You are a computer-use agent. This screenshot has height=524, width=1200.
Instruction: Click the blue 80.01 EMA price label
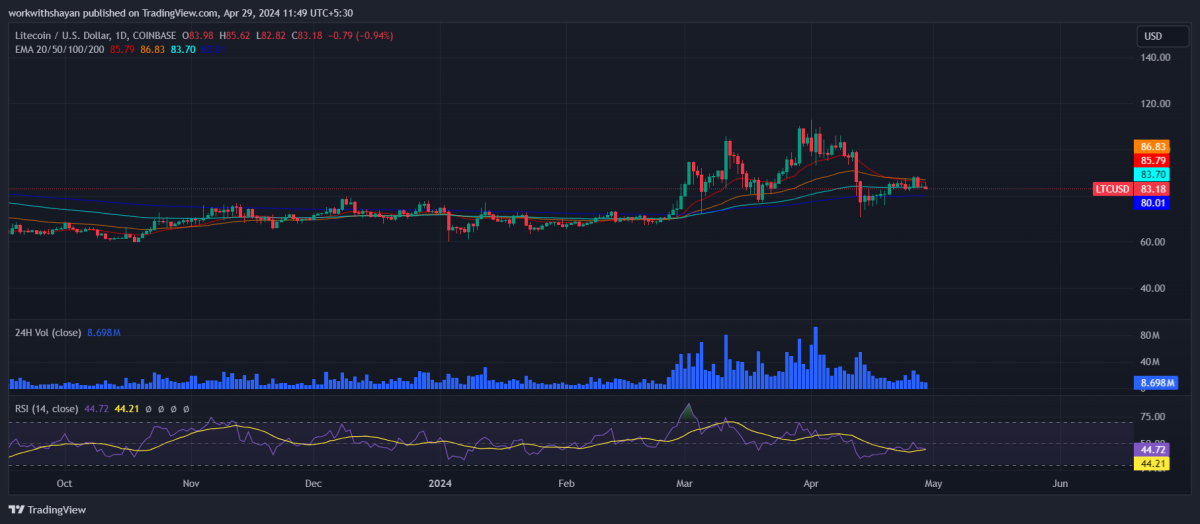[1153, 203]
